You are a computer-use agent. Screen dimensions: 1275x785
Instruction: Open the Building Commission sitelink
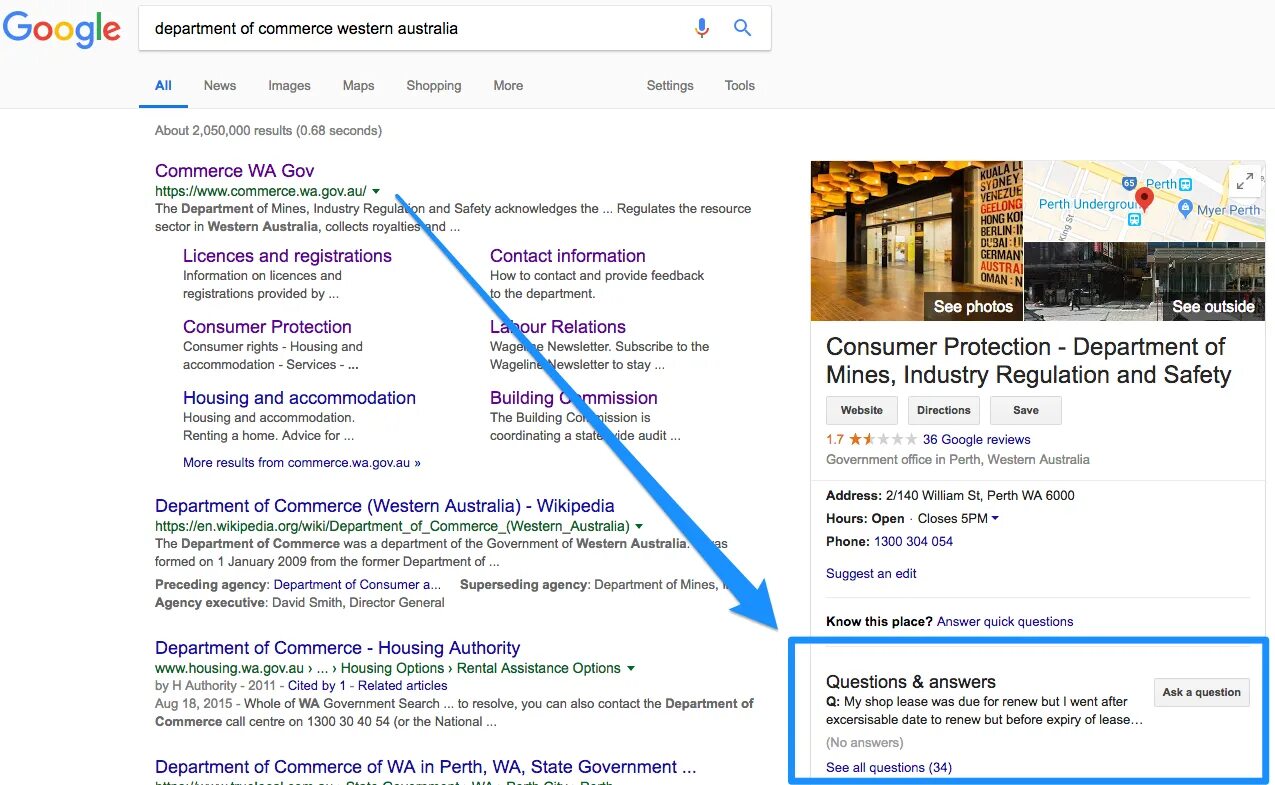click(x=574, y=398)
